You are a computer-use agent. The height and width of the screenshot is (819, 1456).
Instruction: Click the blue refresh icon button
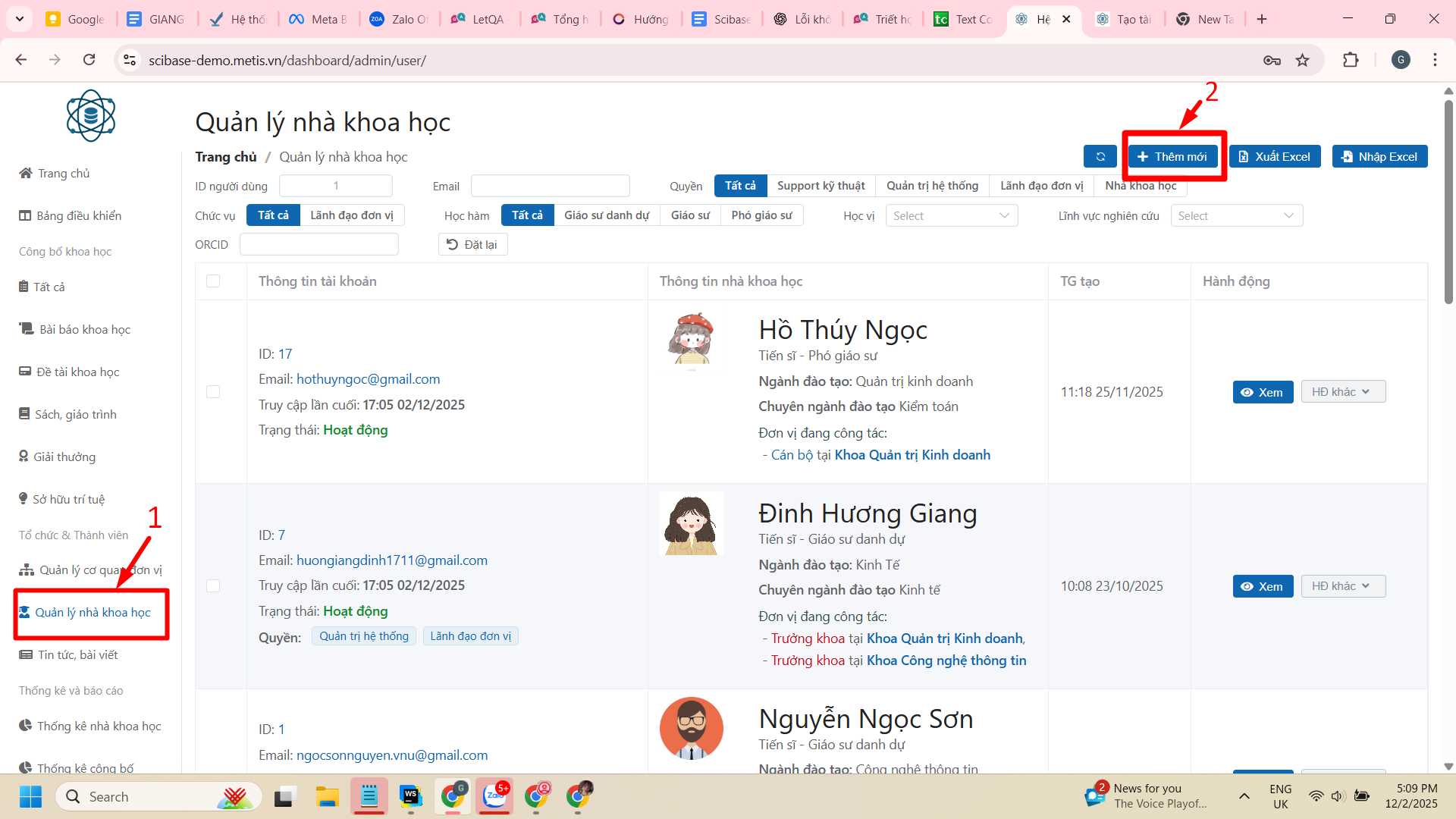tap(1100, 157)
